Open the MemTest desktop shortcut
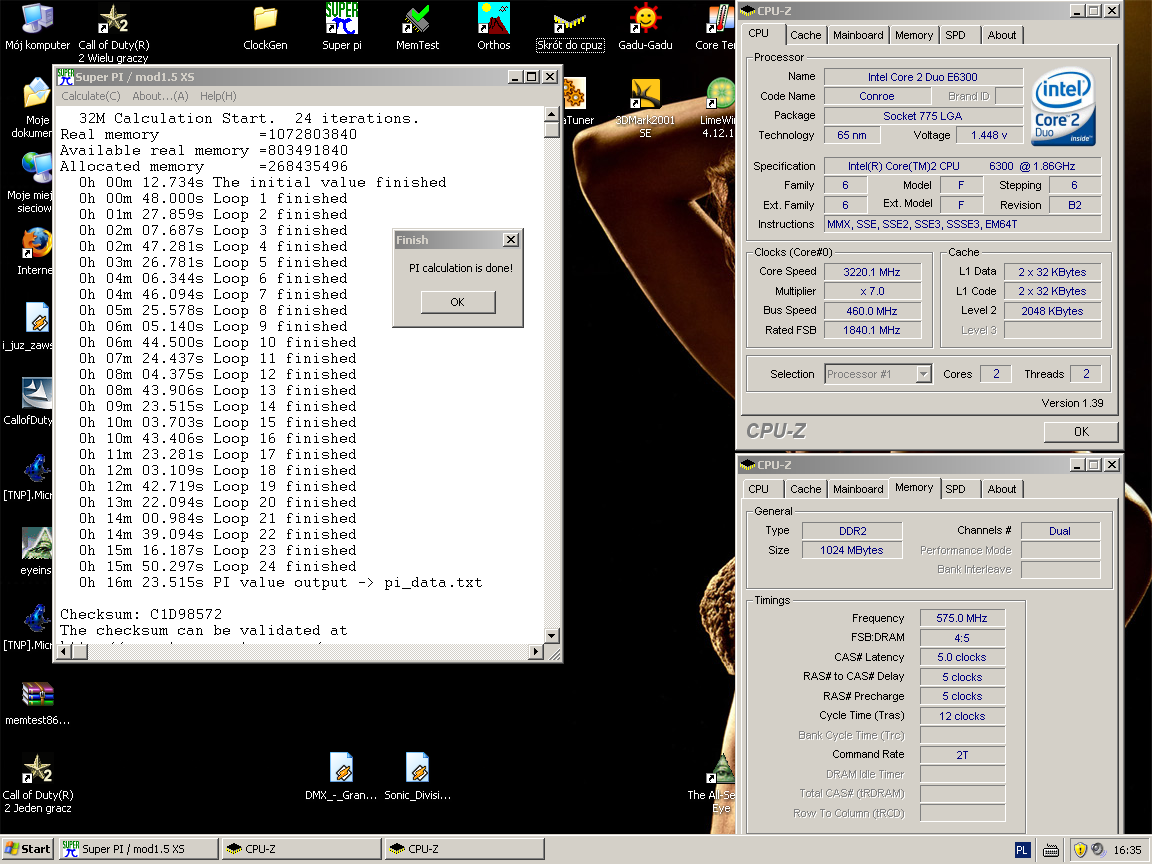This screenshot has height=864, width=1152. point(417,19)
